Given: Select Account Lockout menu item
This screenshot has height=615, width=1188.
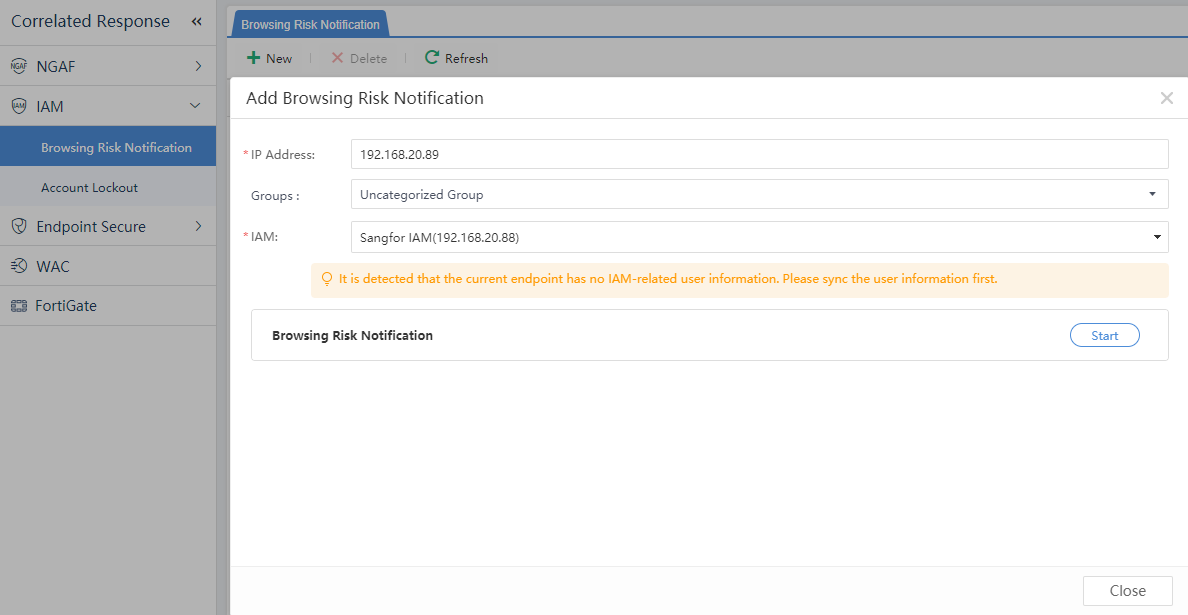Looking at the screenshot, I should (x=89, y=187).
